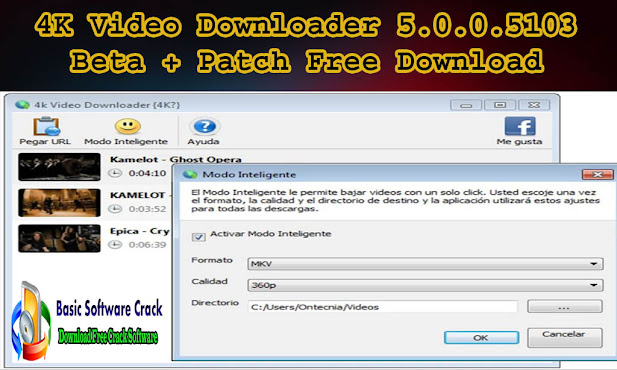Click the Me gusta Facebook icon
Screen dimensions: 617x370
tap(520, 126)
